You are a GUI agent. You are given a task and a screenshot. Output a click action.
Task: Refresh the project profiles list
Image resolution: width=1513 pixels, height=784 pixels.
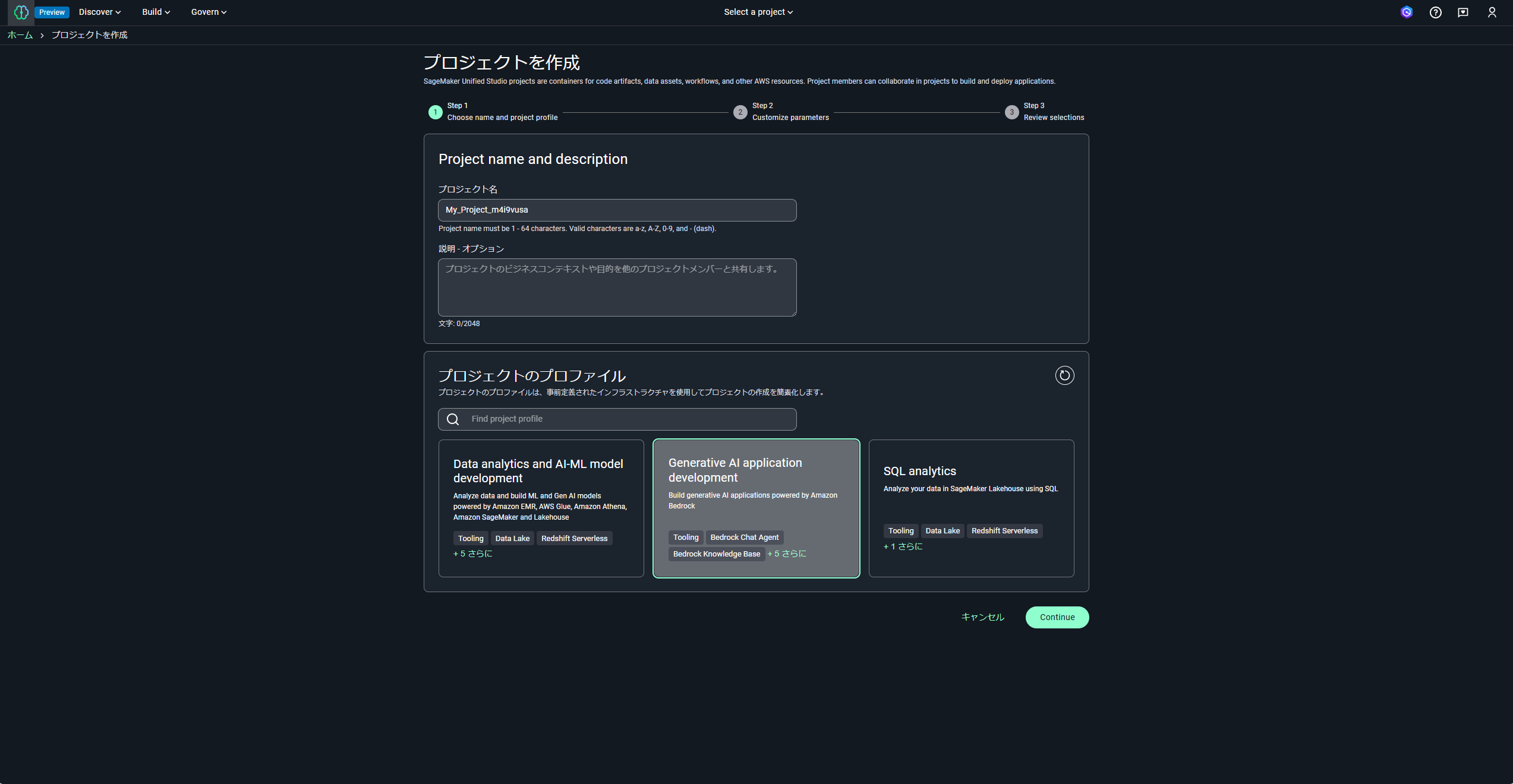coord(1064,375)
